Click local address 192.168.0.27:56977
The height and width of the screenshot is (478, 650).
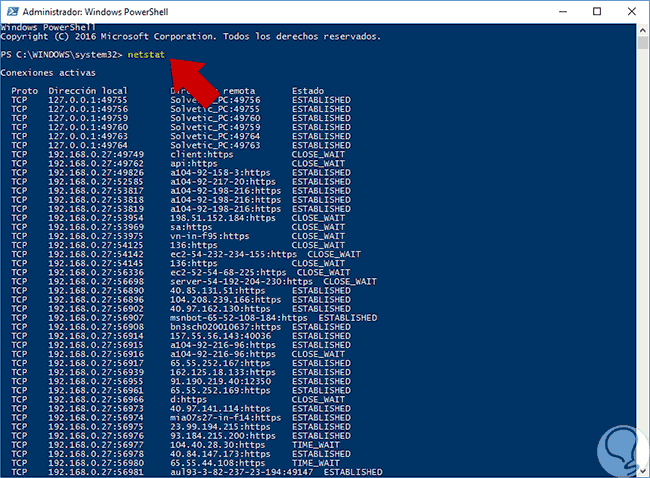pyautogui.click(x=96, y=446)
